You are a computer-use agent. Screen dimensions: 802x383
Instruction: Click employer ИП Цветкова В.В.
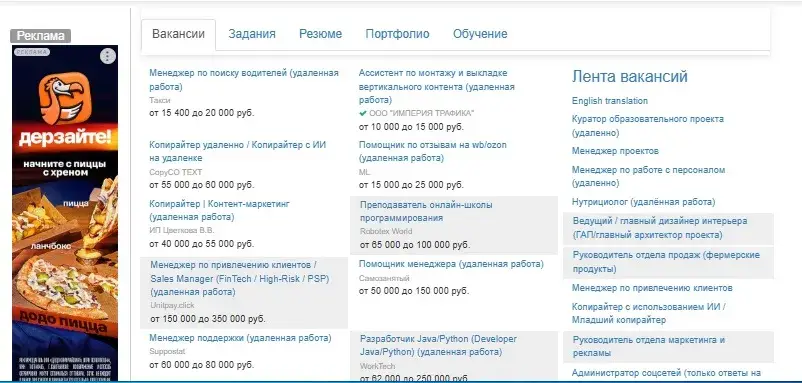point(182,231)
